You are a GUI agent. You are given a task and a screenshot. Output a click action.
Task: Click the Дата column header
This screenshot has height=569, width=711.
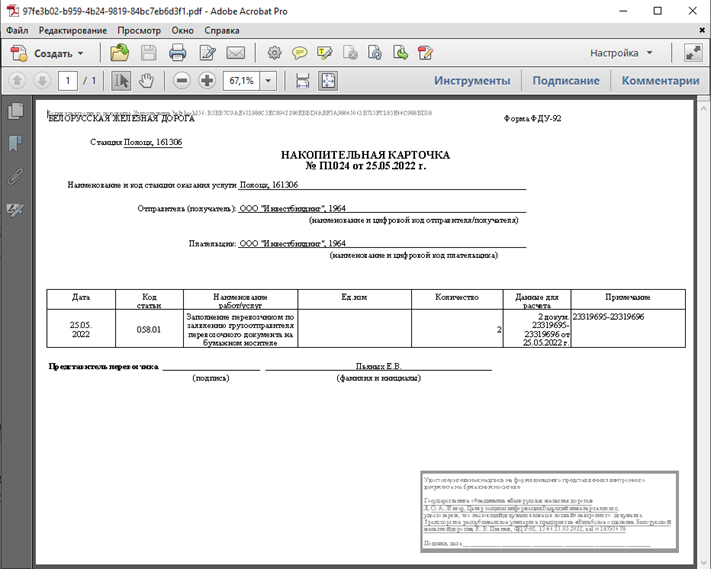[x=81, y=297]
